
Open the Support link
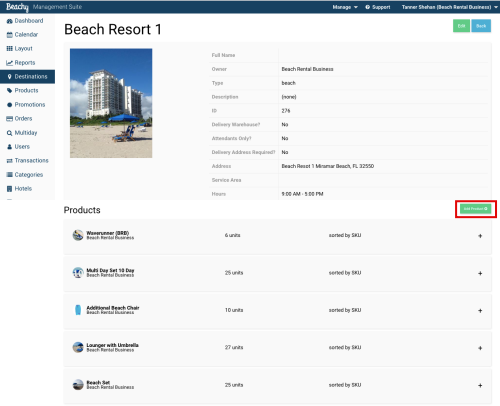(x=378, y=7)
